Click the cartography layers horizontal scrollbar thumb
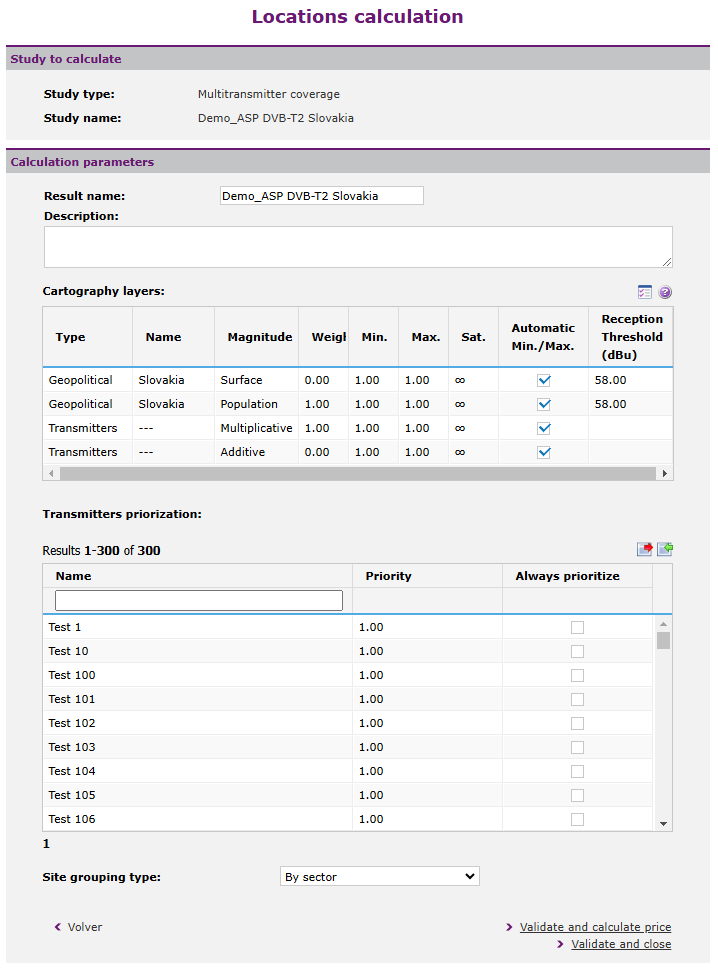Viewport: 718px width, 970px height. click(x=357, y=474)
